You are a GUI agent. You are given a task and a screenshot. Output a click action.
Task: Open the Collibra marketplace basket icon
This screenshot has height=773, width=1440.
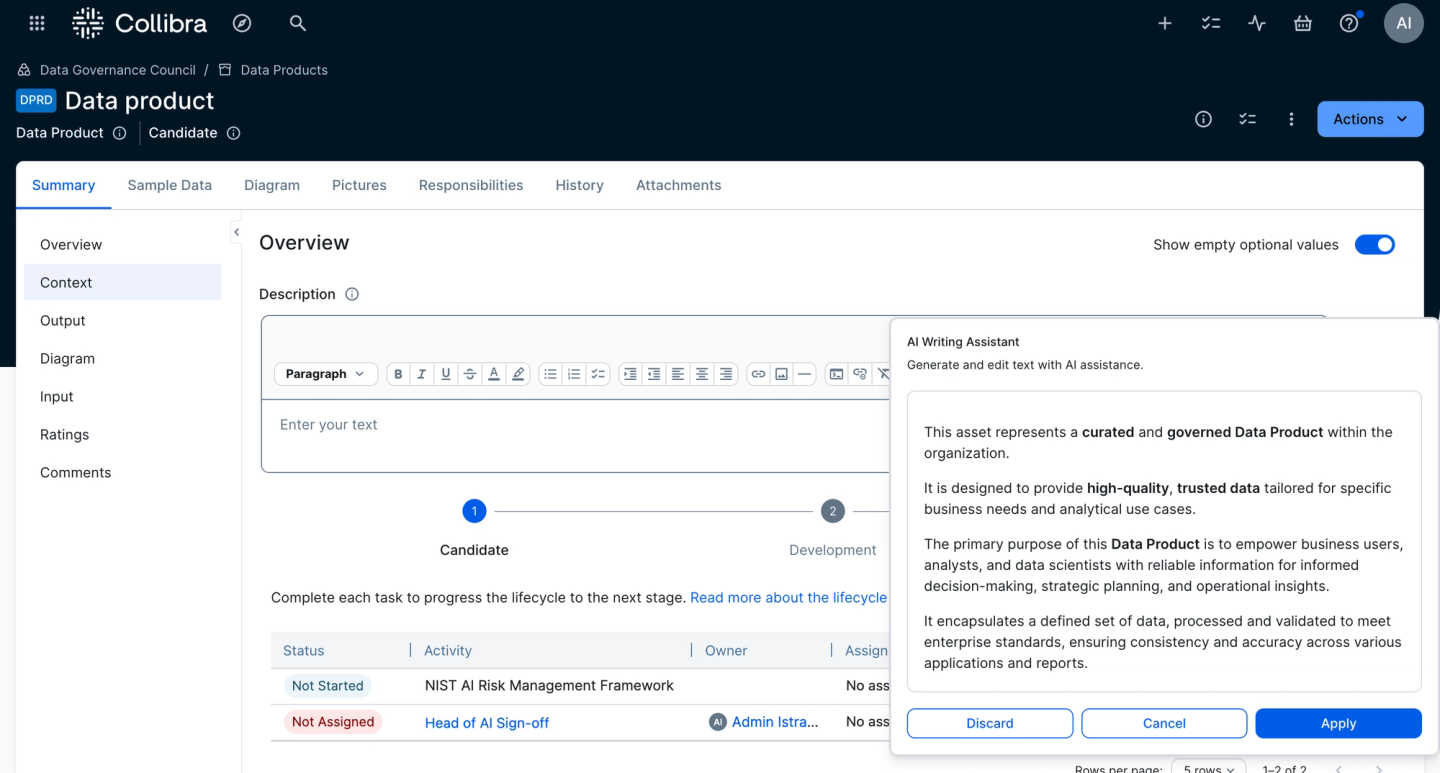coord(1302,22)
